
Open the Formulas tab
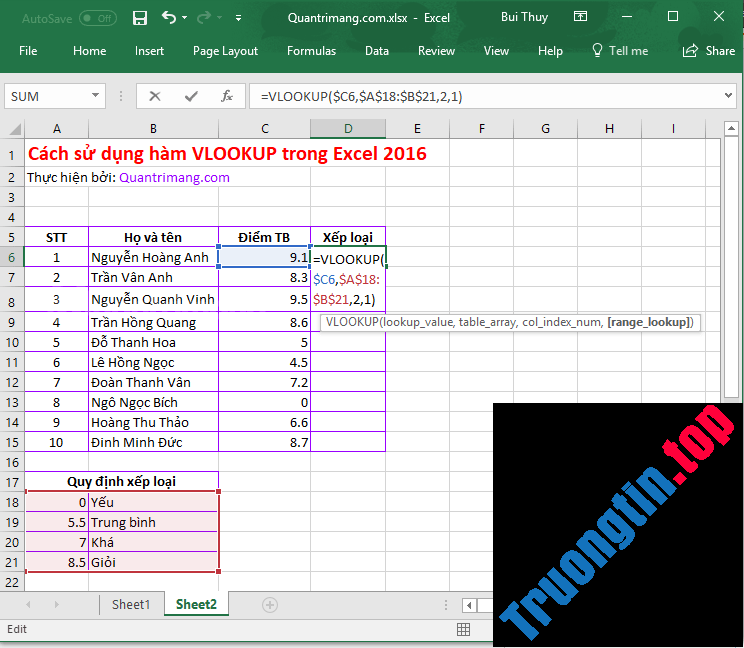(311, 51)
